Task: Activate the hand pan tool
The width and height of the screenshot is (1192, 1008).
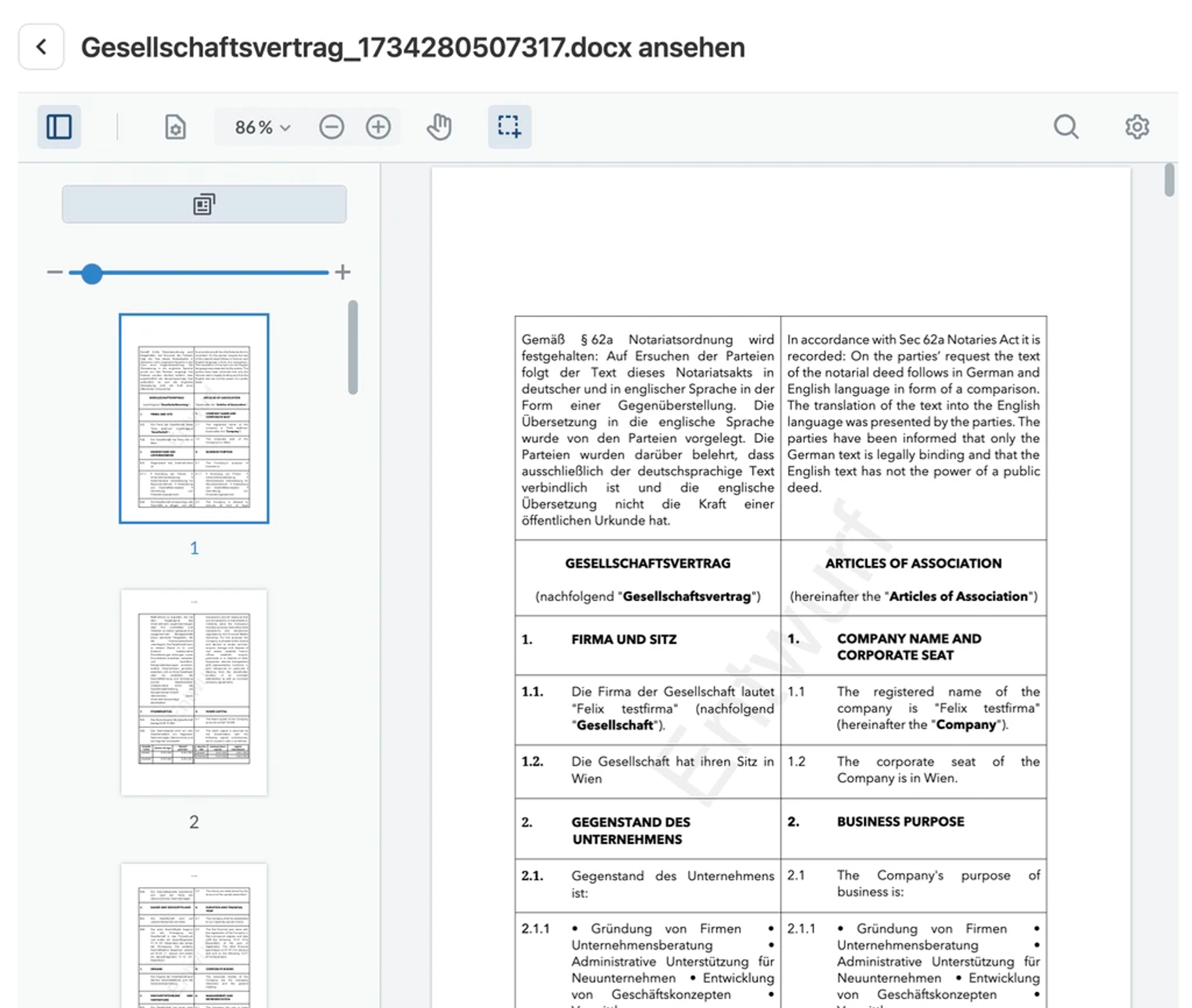Action: click(439, 127)
